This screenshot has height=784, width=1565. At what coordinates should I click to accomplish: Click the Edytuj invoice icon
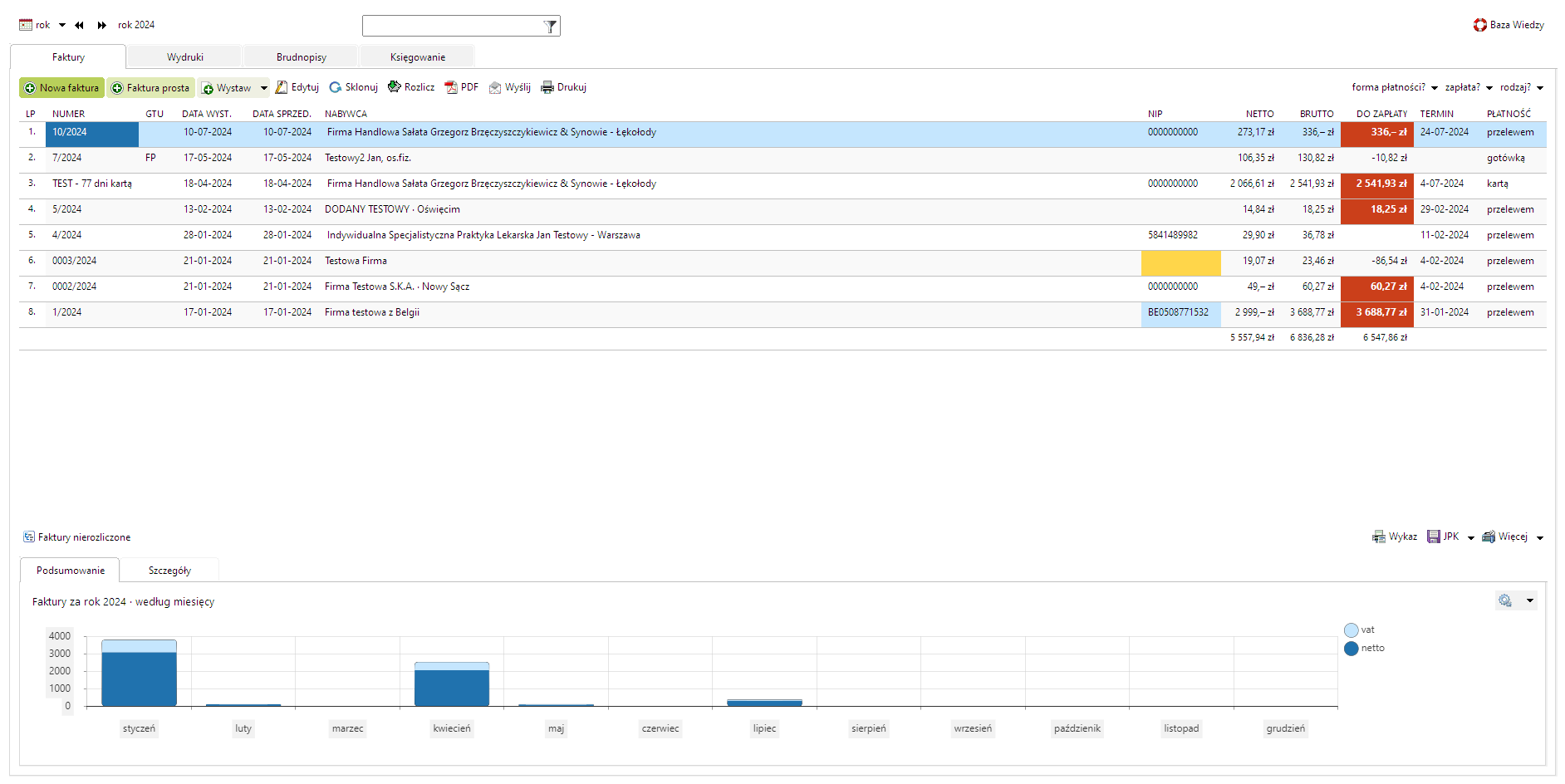pos(282,87)
